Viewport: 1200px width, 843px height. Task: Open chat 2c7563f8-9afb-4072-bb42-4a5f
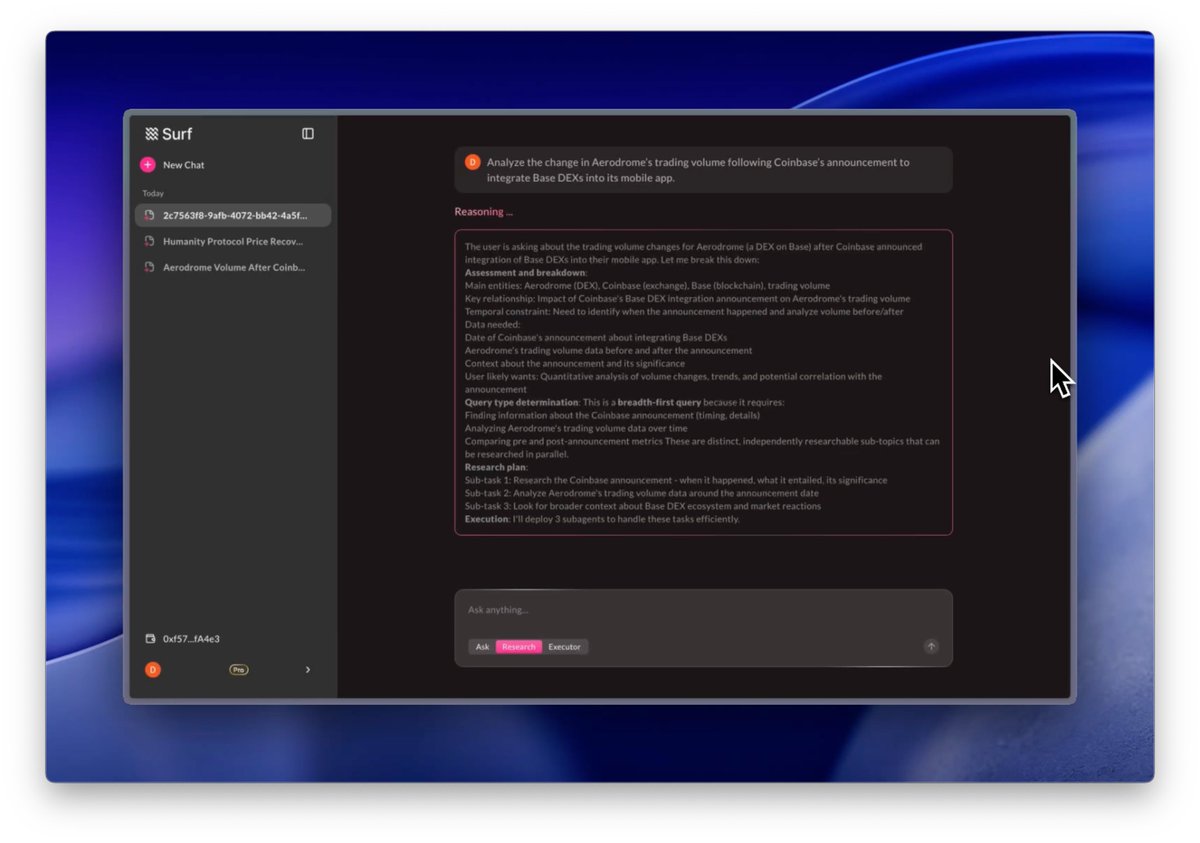pos(233,215)
